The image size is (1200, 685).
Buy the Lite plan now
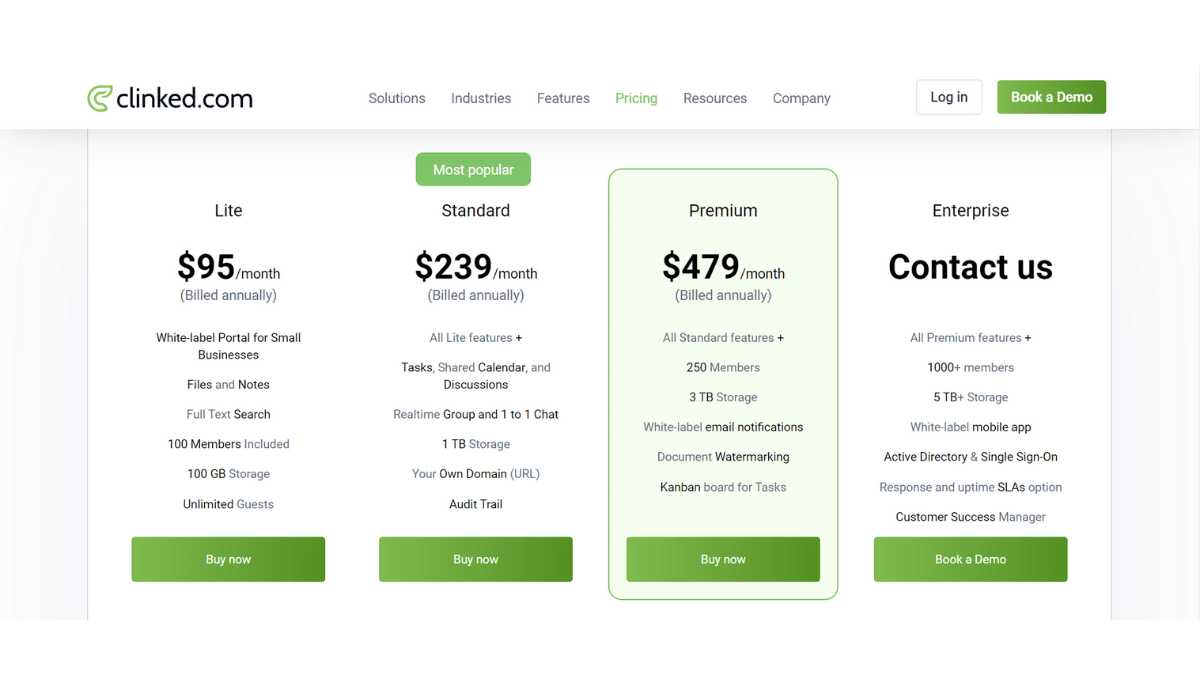point(228,559)
